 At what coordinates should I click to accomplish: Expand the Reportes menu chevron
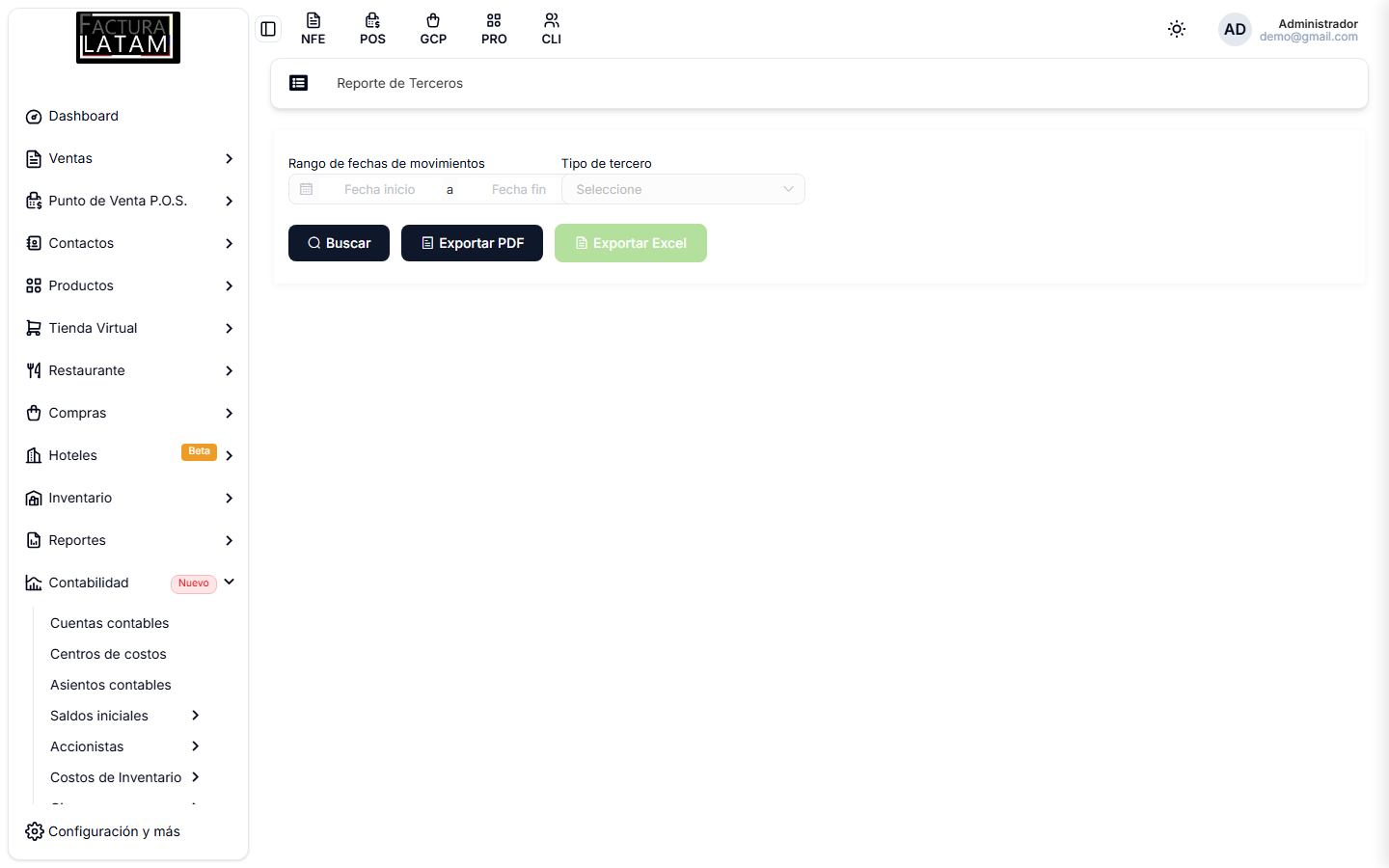(230, 541)
